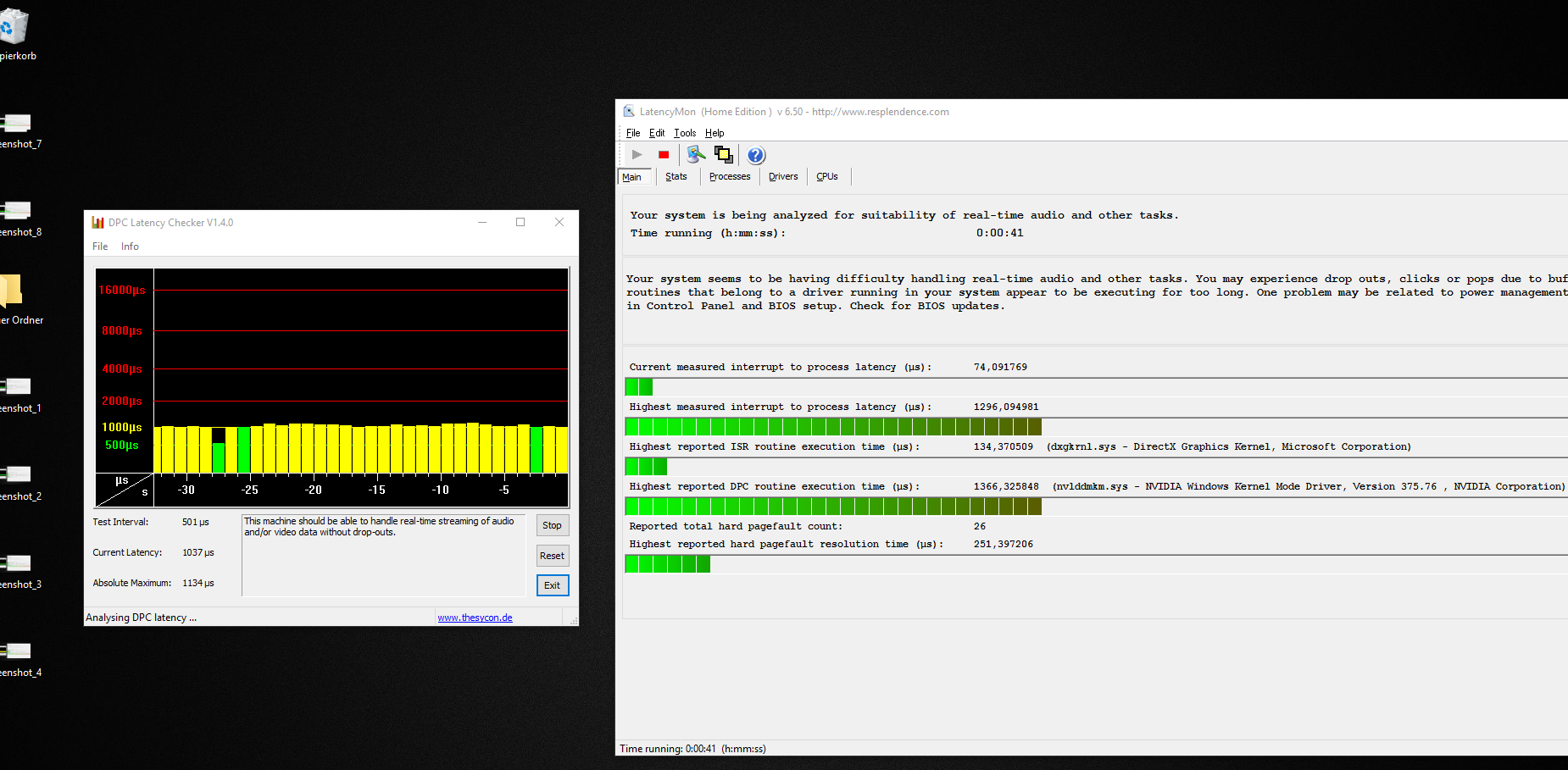The height and width of the screenshot is (770, 1568).
Task: Start monitoring with LatencyMon play button
Action: pos(637,155)
